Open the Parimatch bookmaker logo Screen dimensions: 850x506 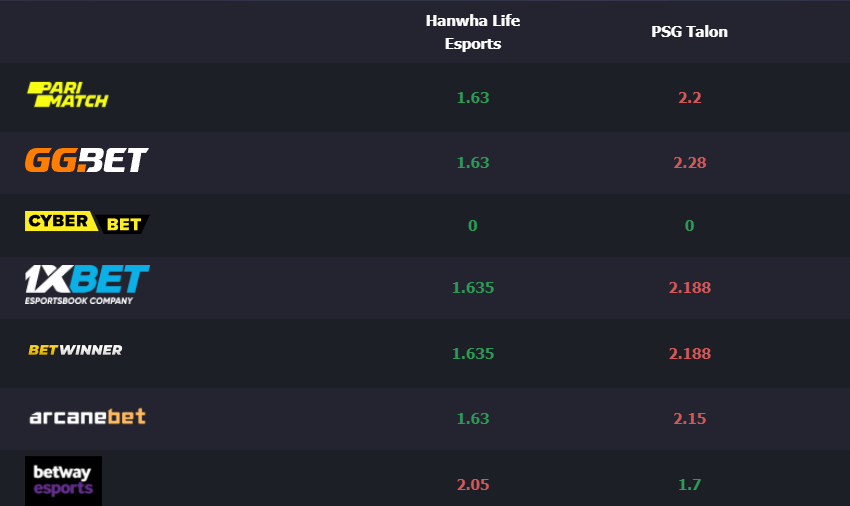[x=68, y=95]
